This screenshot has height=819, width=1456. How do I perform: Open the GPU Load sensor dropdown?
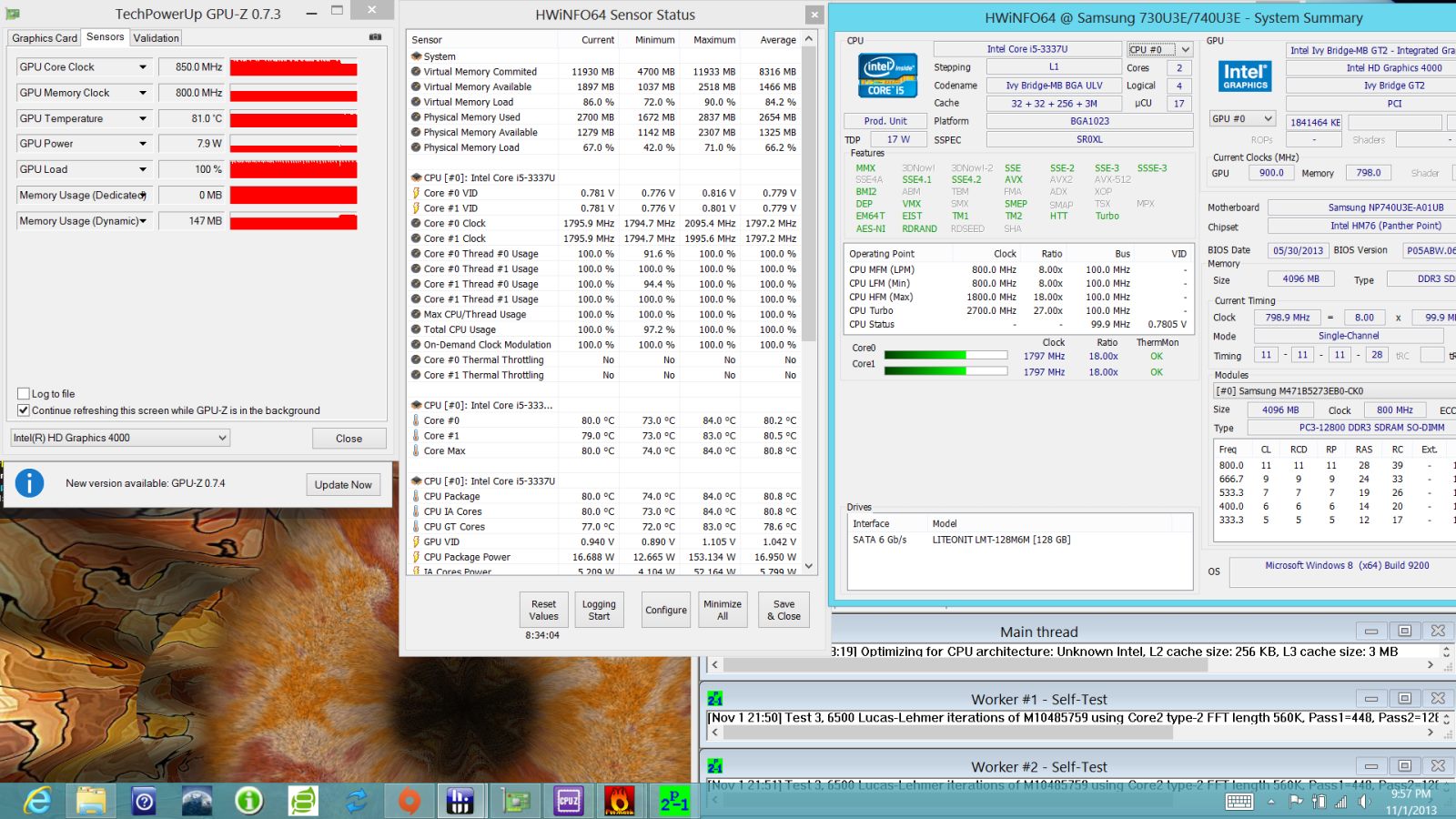[143, 169]
